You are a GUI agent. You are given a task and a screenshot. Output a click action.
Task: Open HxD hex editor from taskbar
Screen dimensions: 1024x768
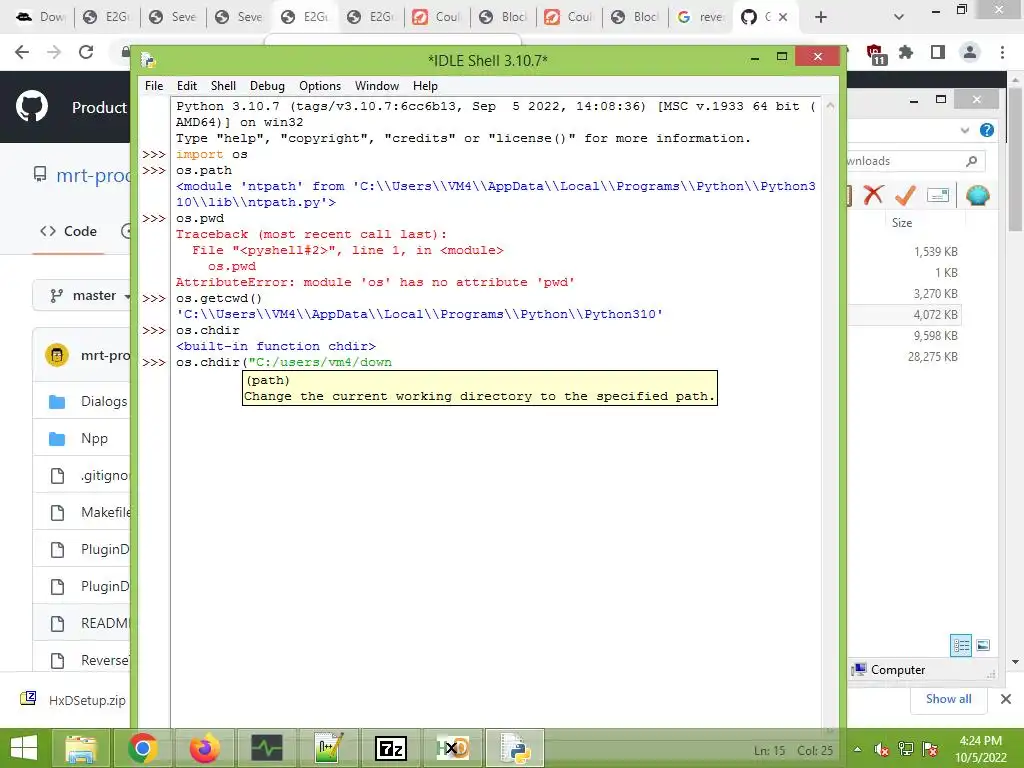(453, 748)
